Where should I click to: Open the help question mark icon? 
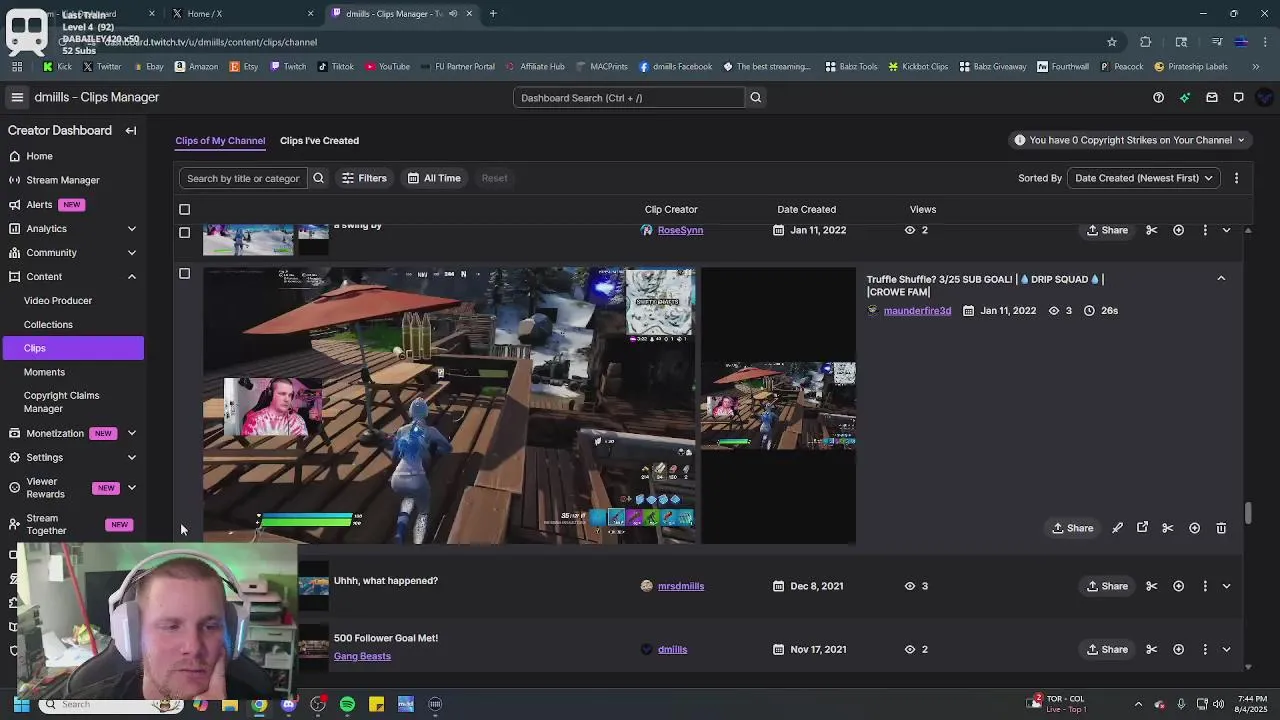point(1158,97)
